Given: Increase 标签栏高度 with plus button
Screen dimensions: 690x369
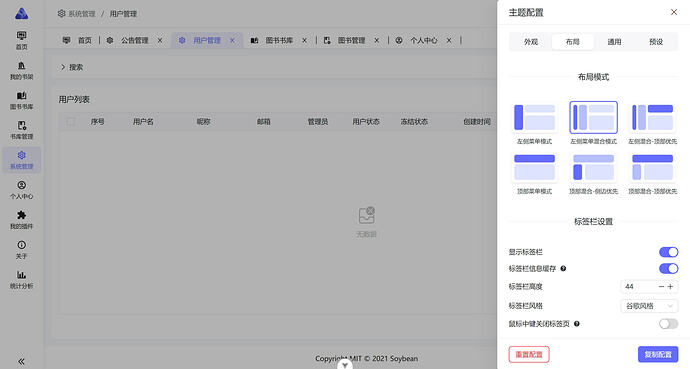Looking at the screenshot, I should point(670,286).
